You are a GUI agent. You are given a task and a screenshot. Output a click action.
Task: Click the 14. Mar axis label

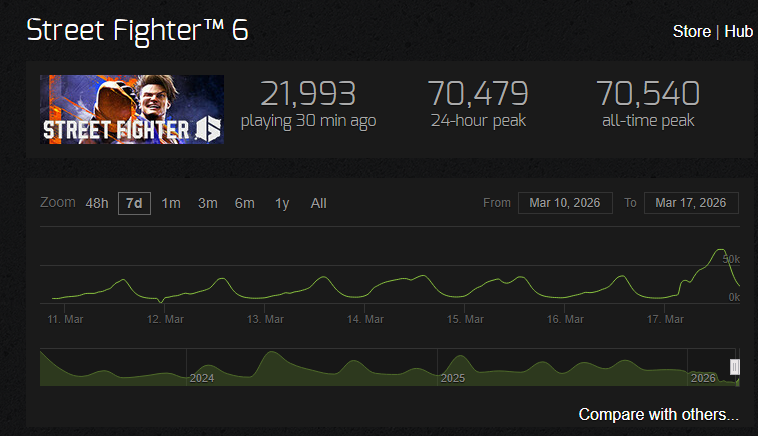pyautogui.click(x=365, y=319)
